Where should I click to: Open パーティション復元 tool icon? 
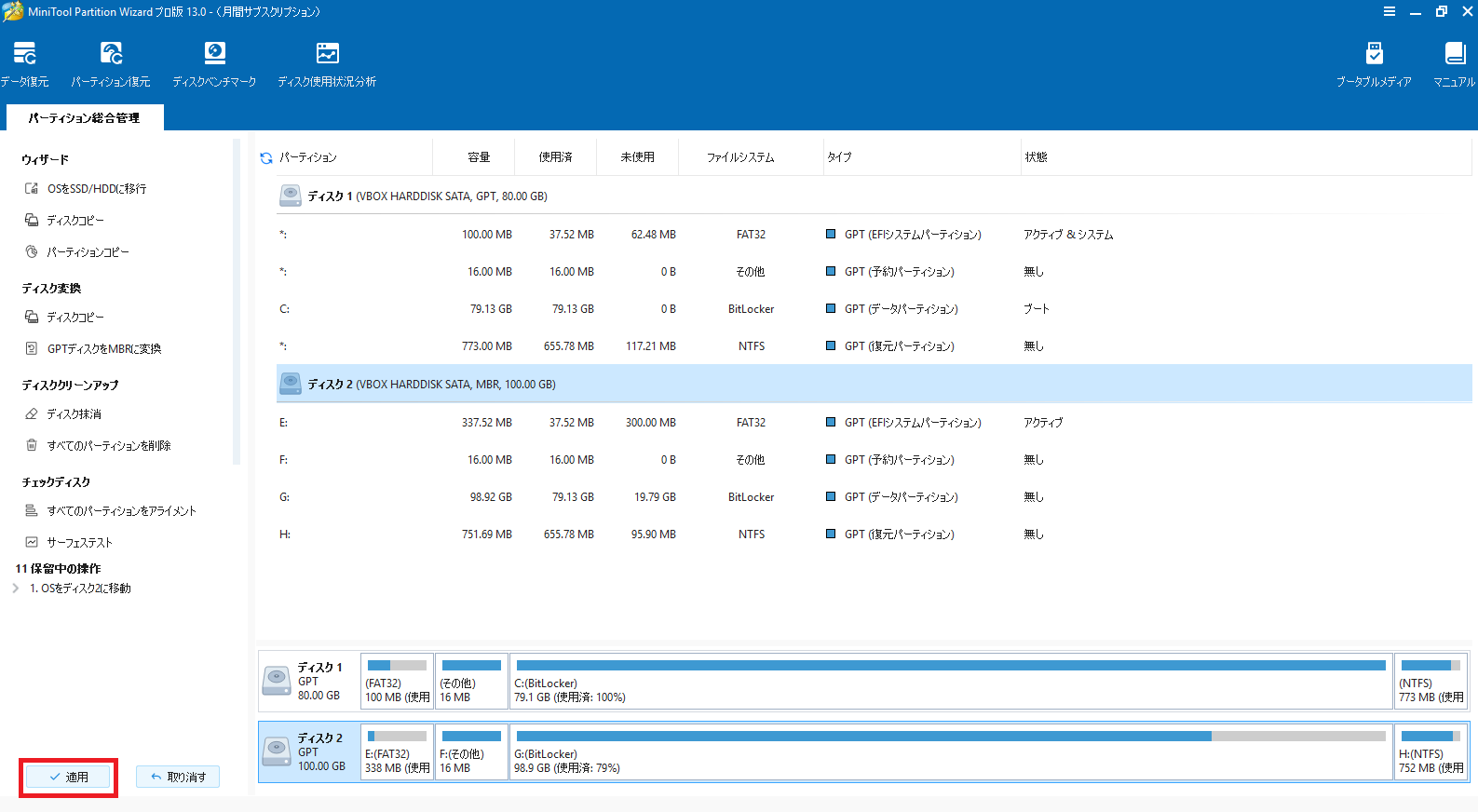click(111, 64)
